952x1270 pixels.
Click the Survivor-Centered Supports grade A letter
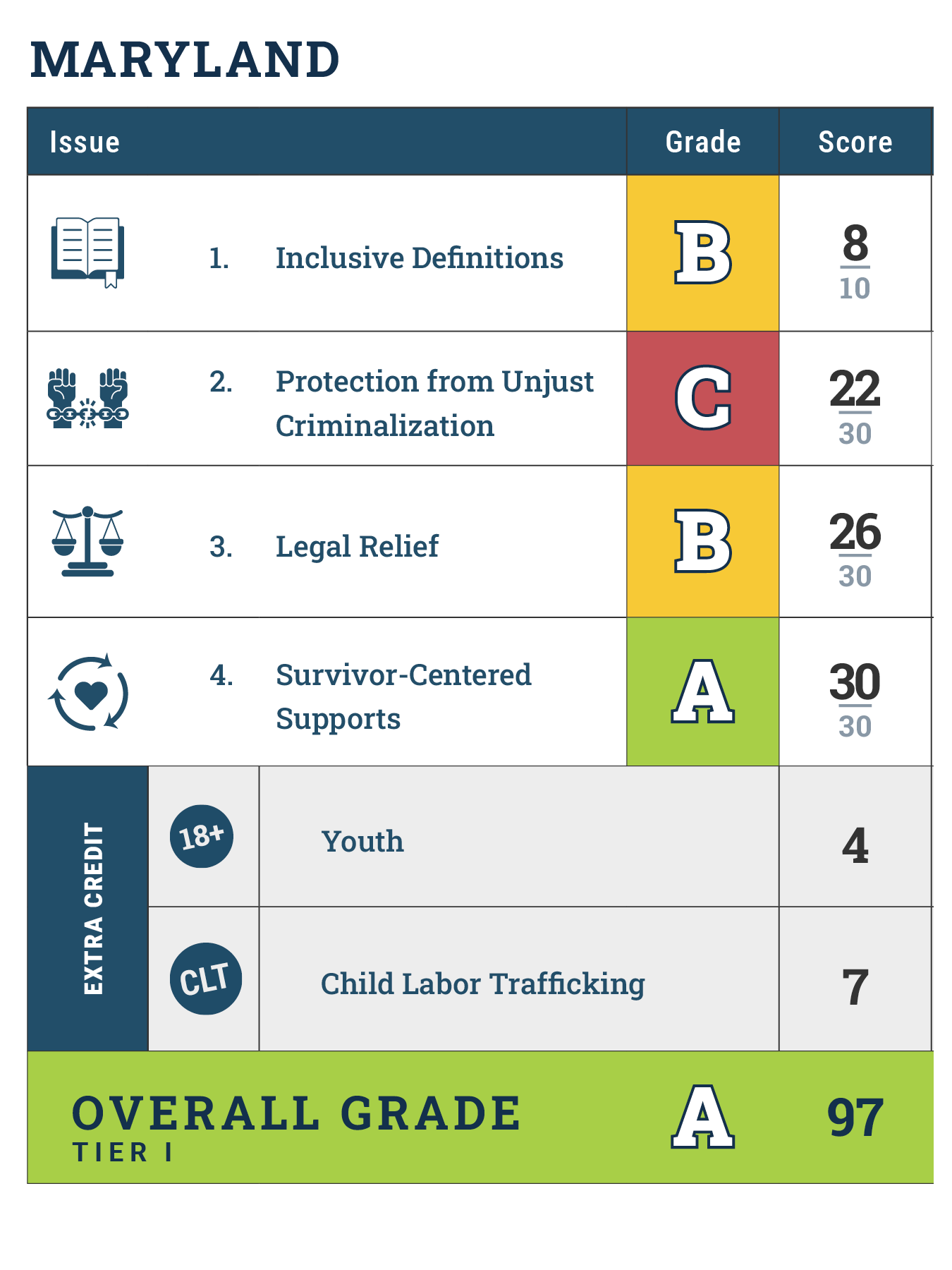[702, 692]
